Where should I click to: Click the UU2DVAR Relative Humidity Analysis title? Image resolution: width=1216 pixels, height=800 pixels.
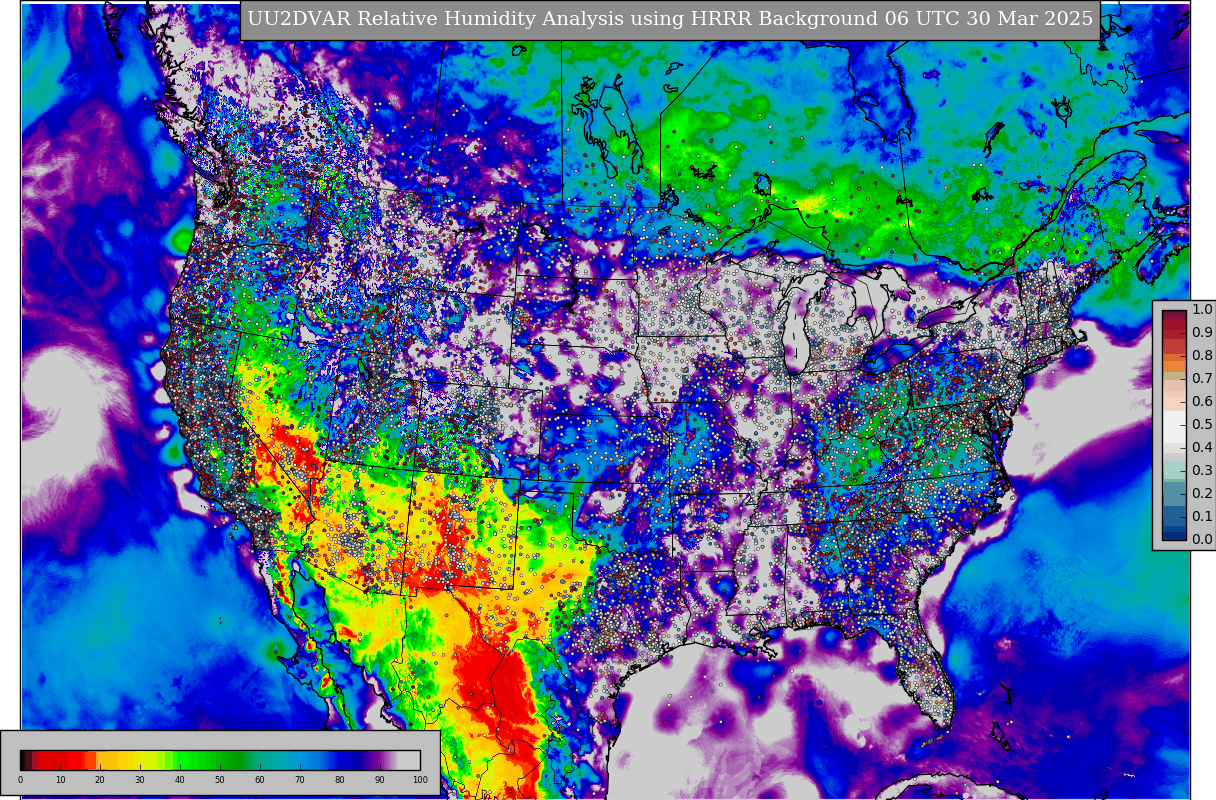pyautogui.click(x=670, y=19)
